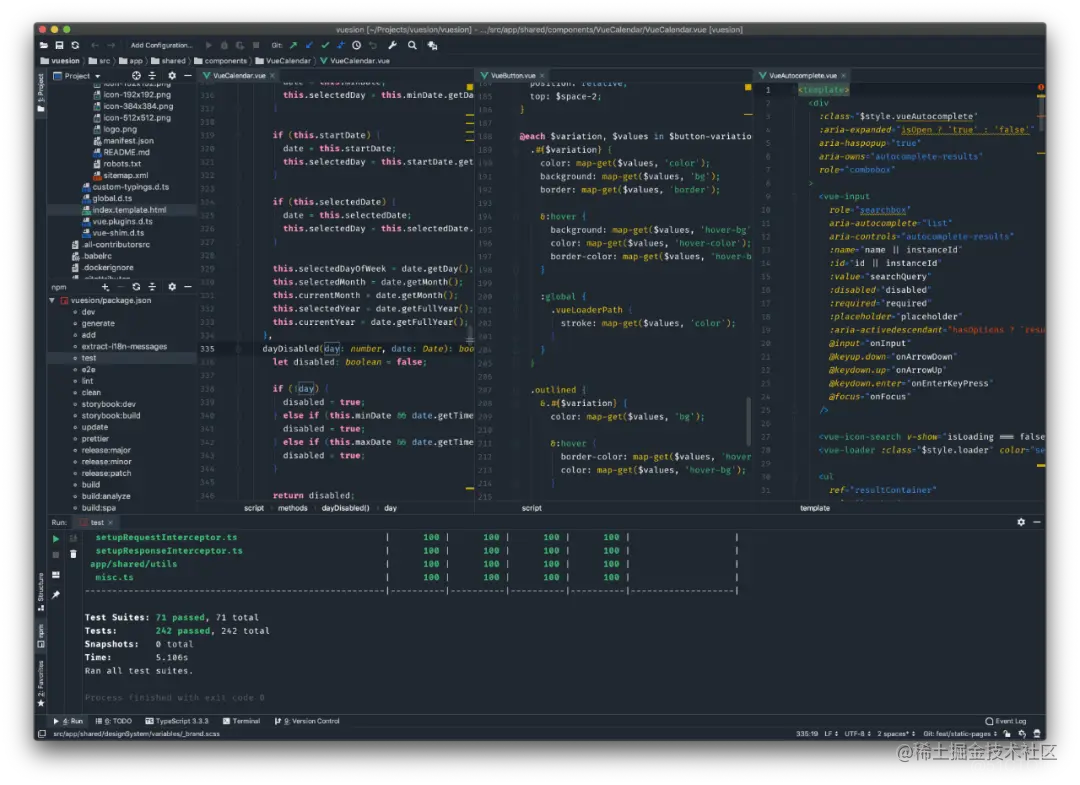Click the Git Push green arrow icon
Screen dimensions: 1080x785
pyautogui.click(x=293, y=45)
